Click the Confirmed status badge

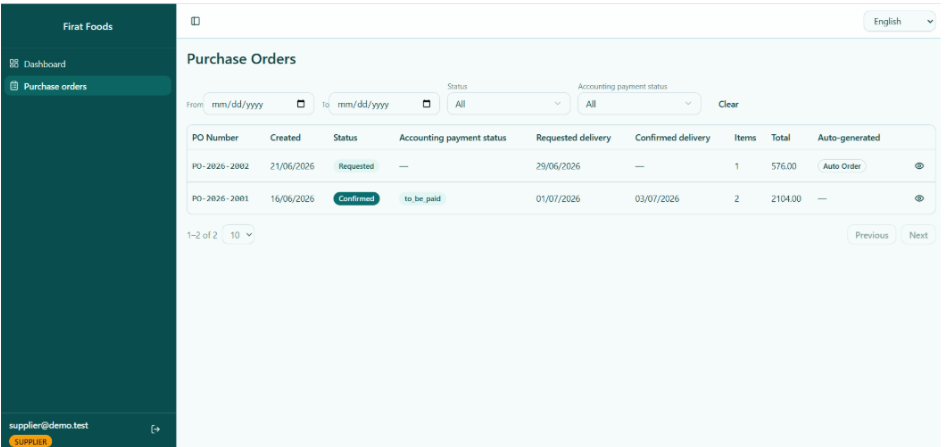[356, 198]
